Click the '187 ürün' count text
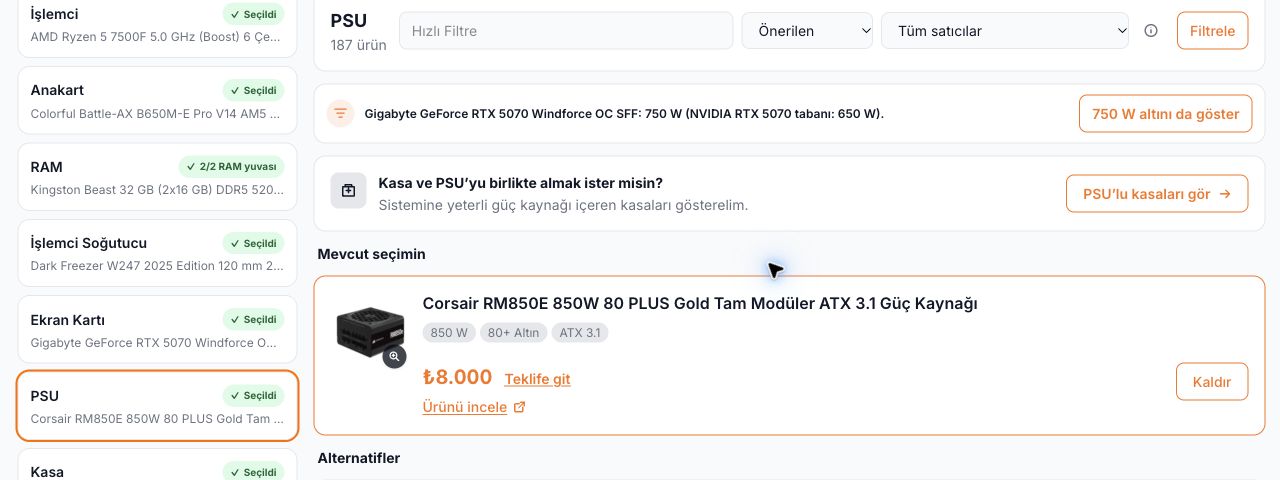The image size is (1280, 480). [x=358, y=45]
